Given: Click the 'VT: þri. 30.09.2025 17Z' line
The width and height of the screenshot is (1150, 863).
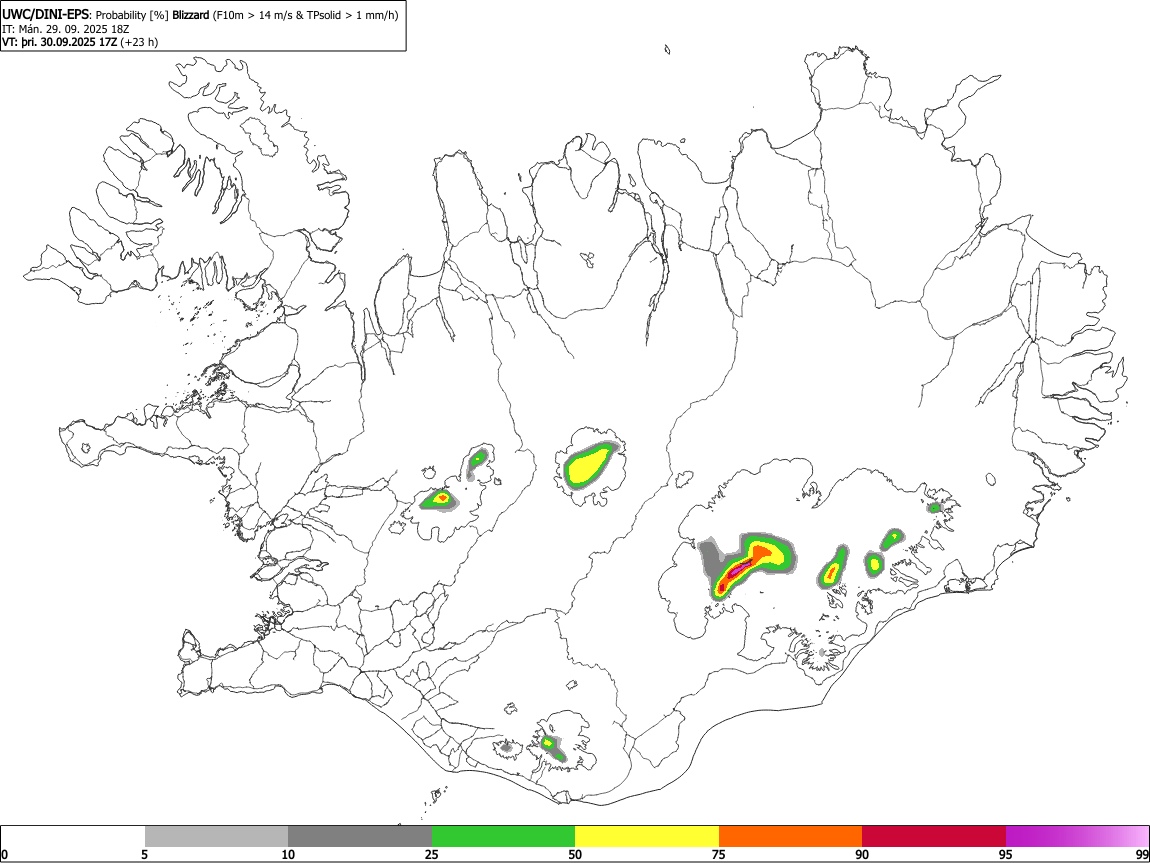Looking at the screenshot, I should tap(59, 42).
